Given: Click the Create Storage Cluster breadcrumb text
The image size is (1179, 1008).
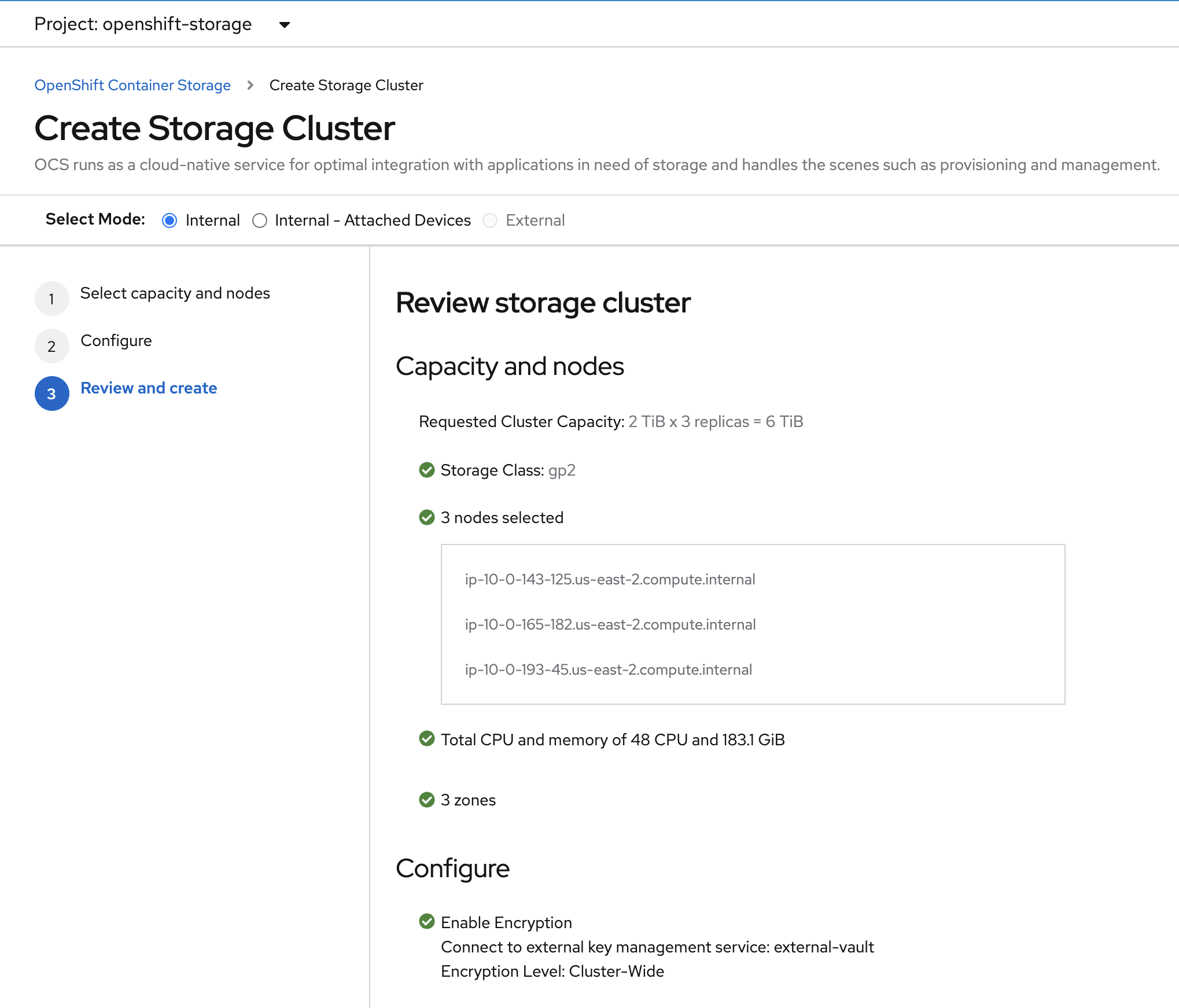Looking at the screenshot, I should pyautogui.click(x=346, y=85).
